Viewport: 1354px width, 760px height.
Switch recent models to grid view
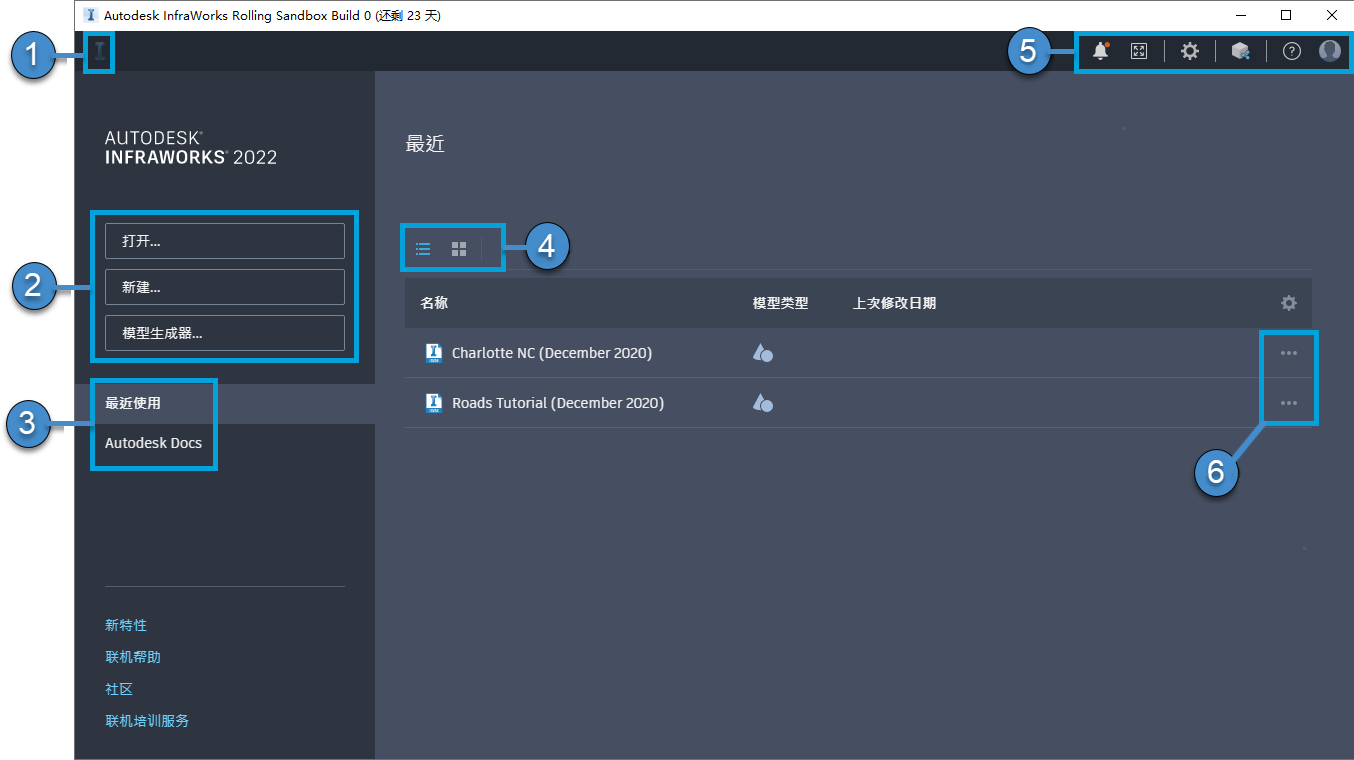point(458,248)
